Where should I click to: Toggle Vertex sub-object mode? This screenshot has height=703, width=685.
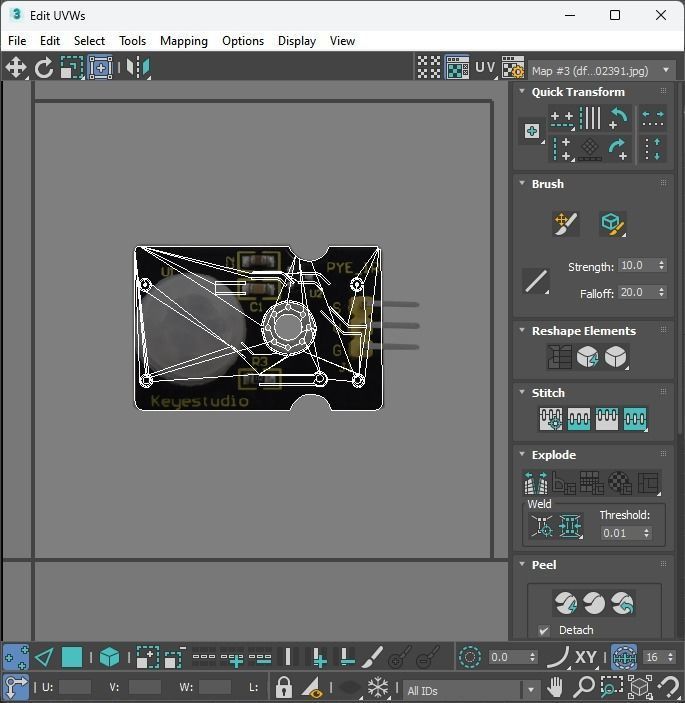coord(16,657)
